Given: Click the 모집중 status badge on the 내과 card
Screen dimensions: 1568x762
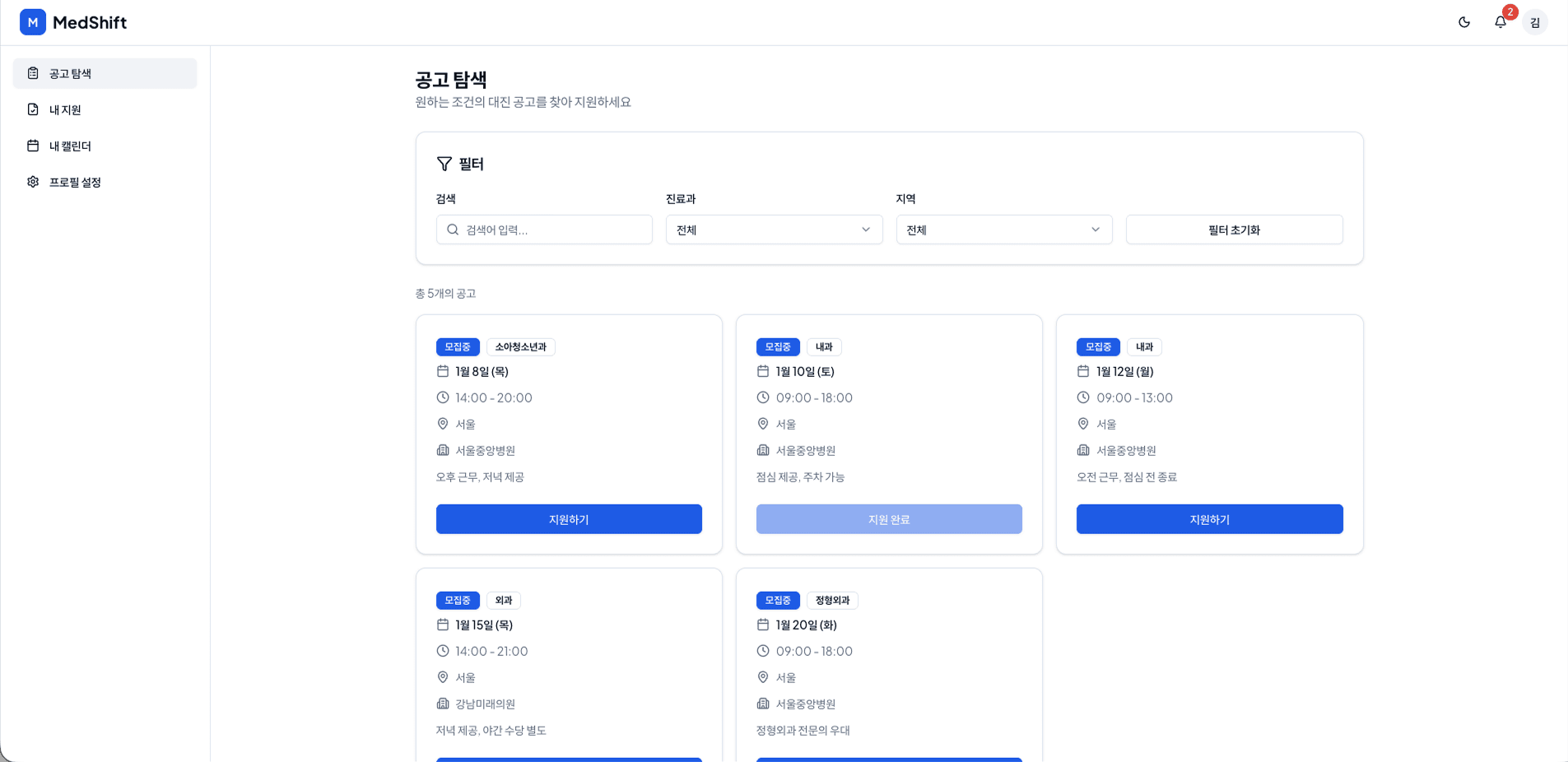Looking at the screenshot, I should pos(777,346).
